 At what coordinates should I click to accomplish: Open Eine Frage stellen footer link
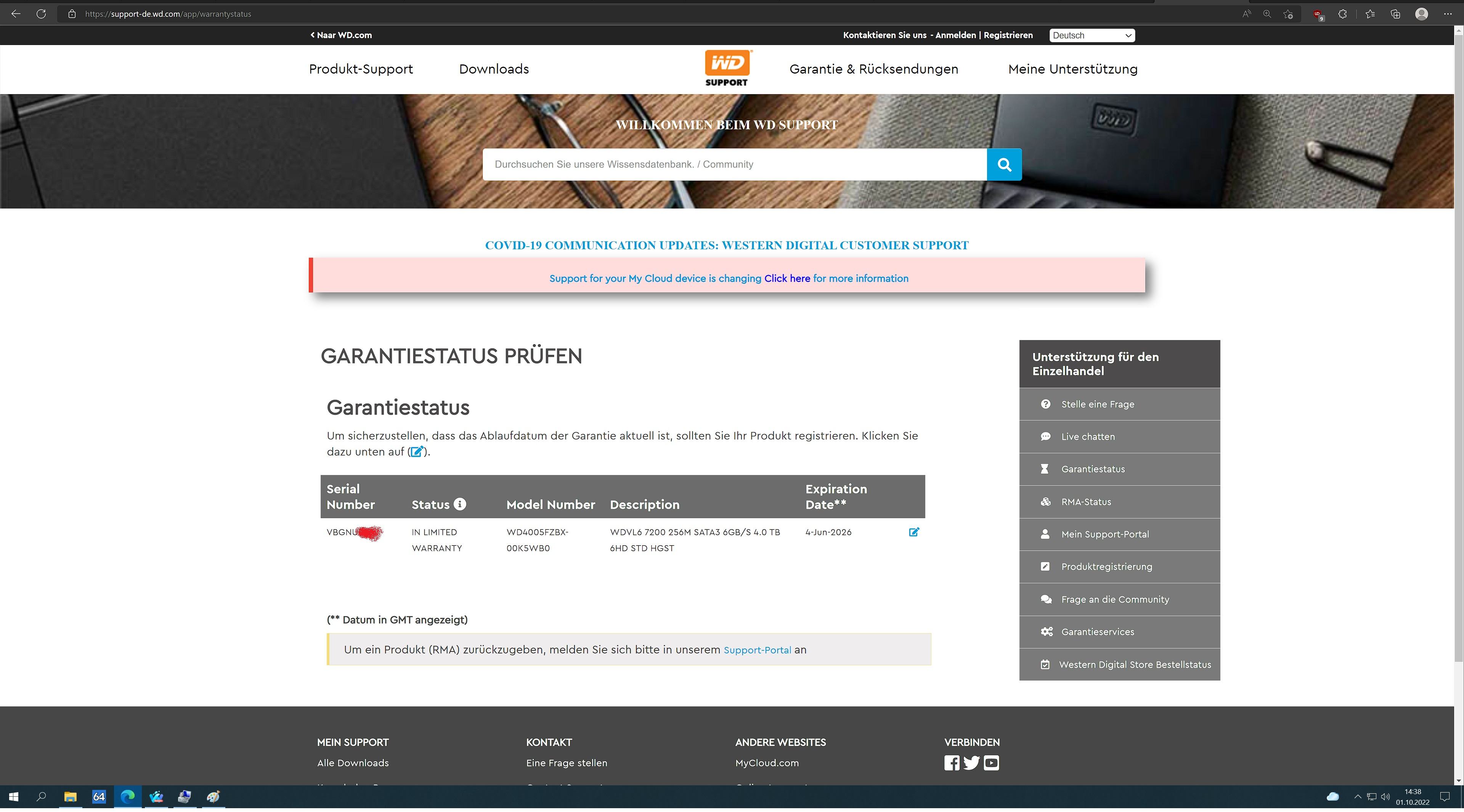click(x=567, y=763)
